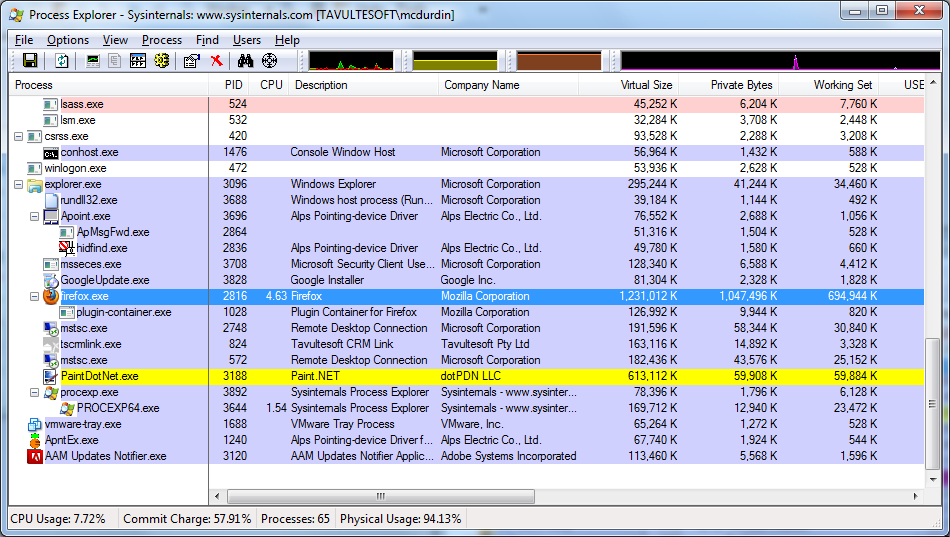
Task: Collapse the firefox.exe tree node
Action: coord(35,296)
